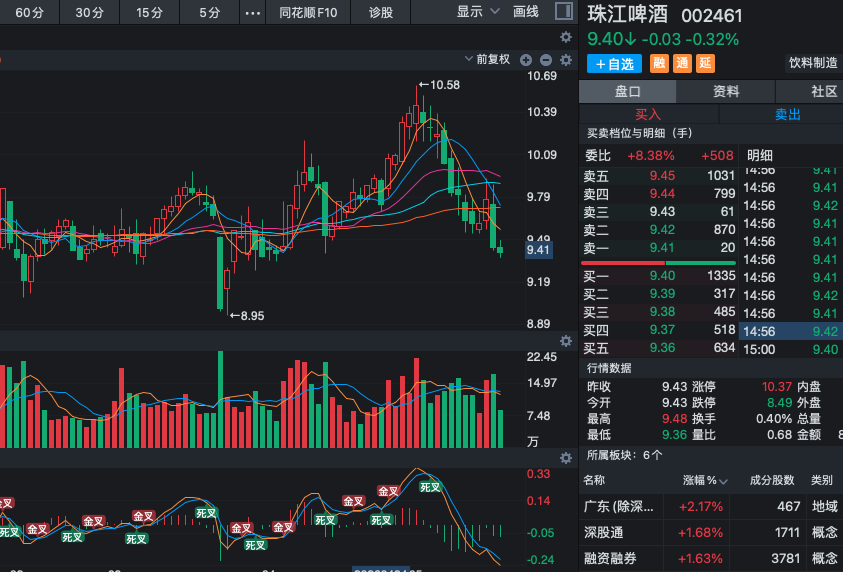843x572 pixels.
Task: Open K-line panel settings gear
Action: pos(566,60)
